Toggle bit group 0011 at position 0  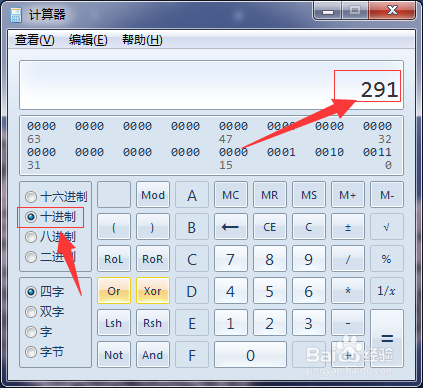coord(377,152)
